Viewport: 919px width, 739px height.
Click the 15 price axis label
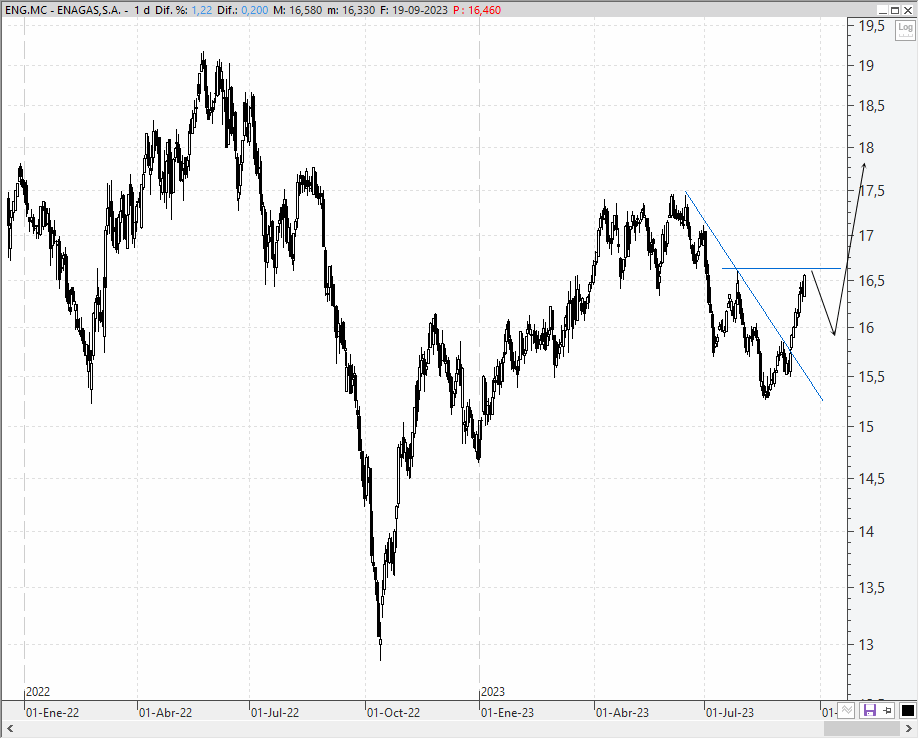[x=866, y=427]
